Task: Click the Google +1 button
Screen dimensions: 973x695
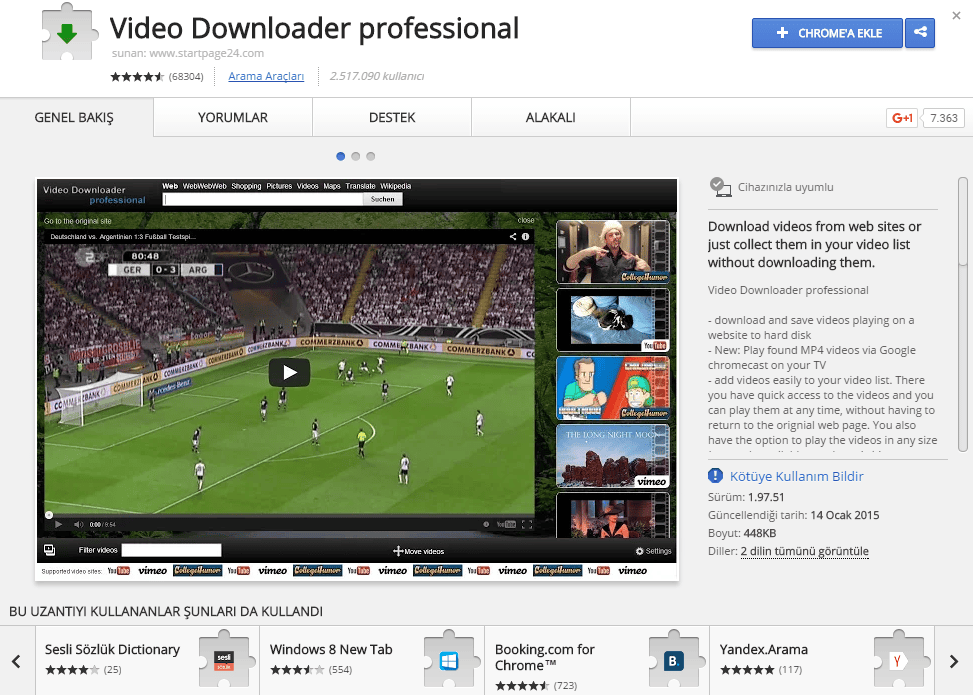Action: tap(902, 118)
